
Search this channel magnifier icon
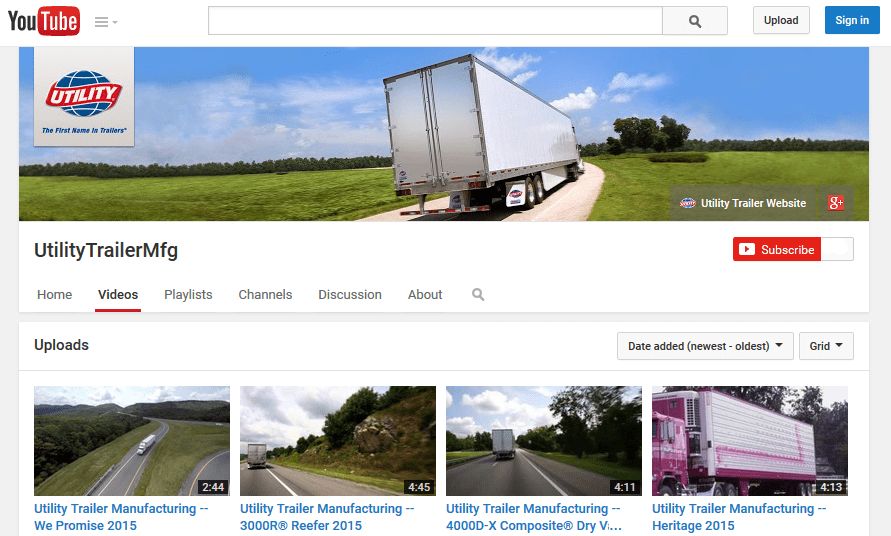click(478, 294)
